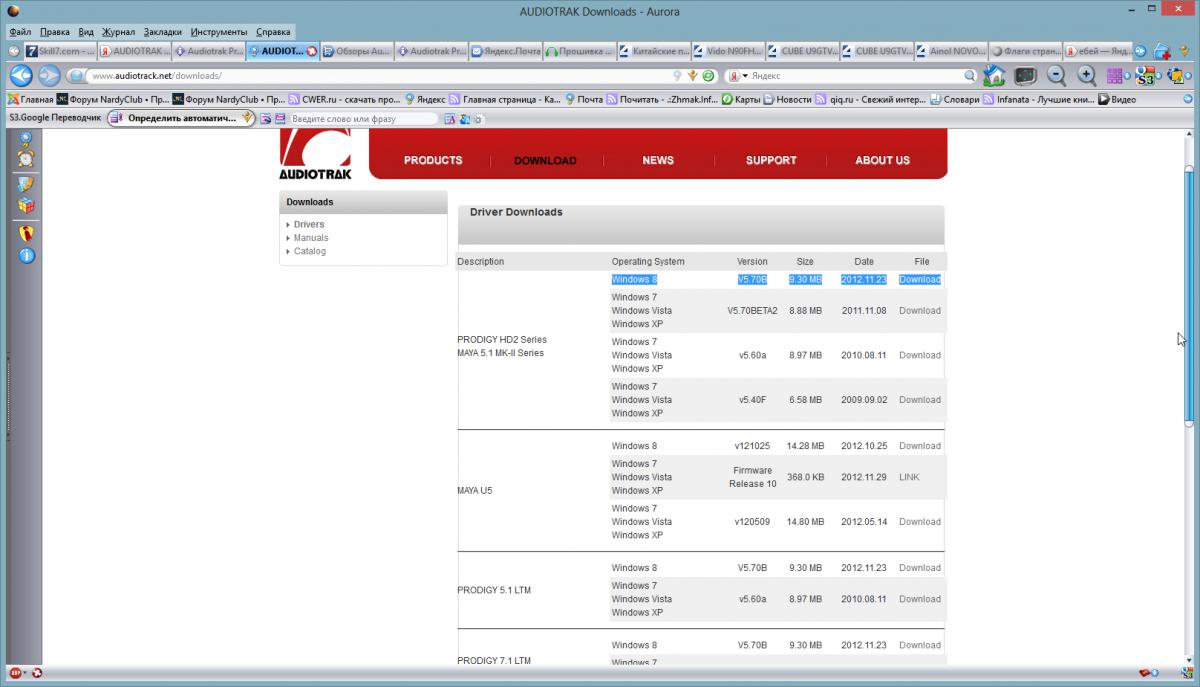
Task: Open the purple grid toolbar icon
Action: 1116,76
